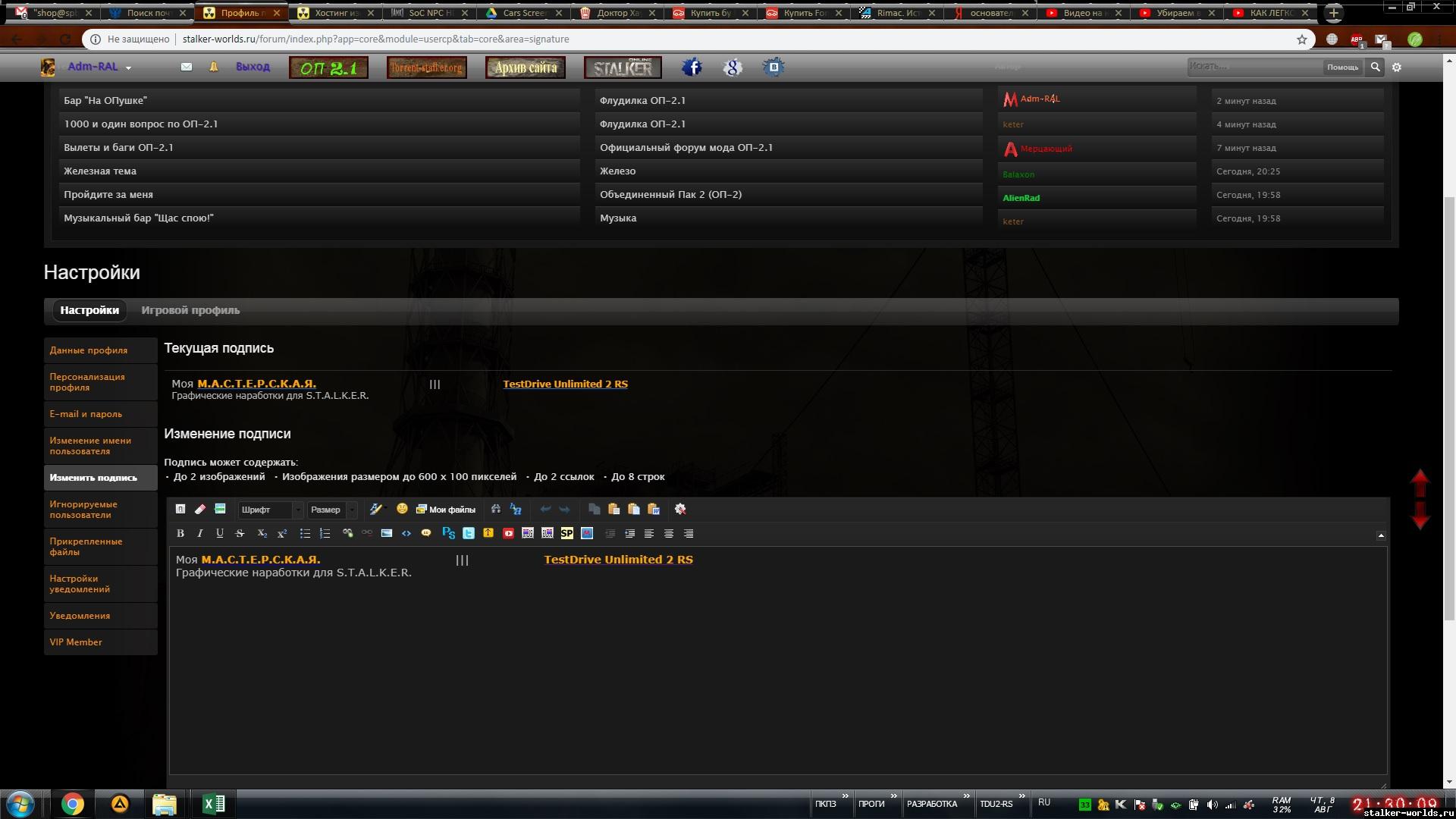Image resolution: width=1456 pixels, height=819 pixels.
Task: Paste as plain text icon
Action: (634, 510)
